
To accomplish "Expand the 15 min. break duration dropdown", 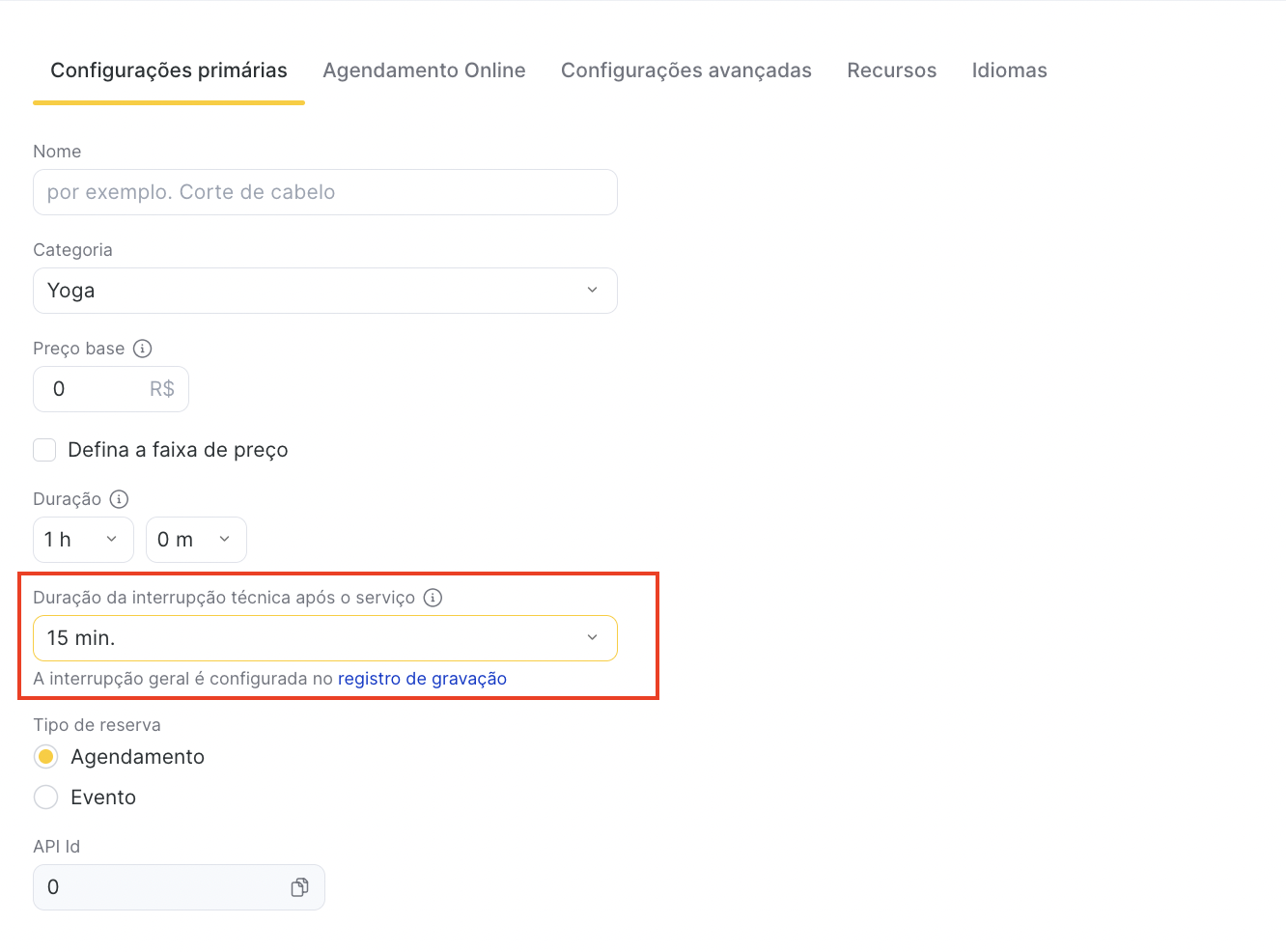I will (324, 638).
